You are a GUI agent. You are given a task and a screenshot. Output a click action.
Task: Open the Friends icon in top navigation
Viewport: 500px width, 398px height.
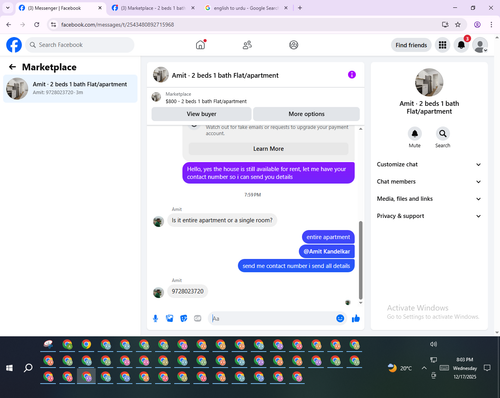tap(247, 45)
